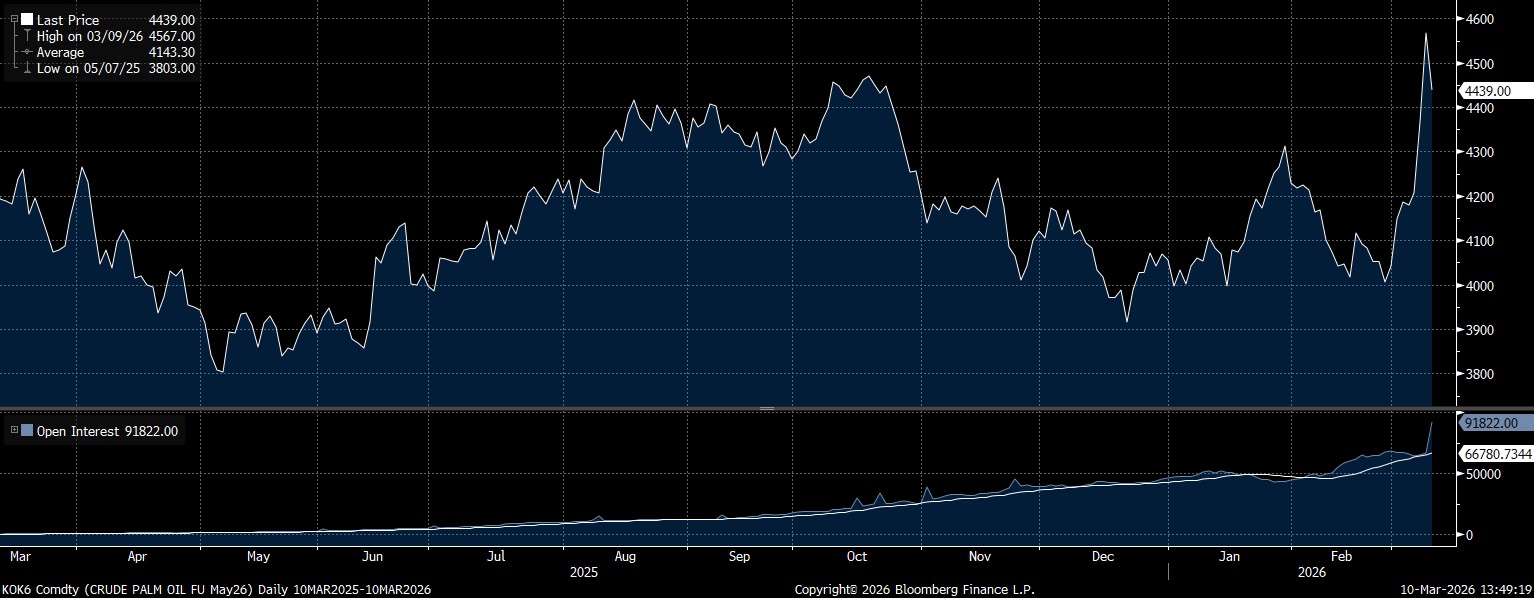Screen dimensions: 1534x598
Task: Collapse the Last Price legend tree
Action: (14, 19)
